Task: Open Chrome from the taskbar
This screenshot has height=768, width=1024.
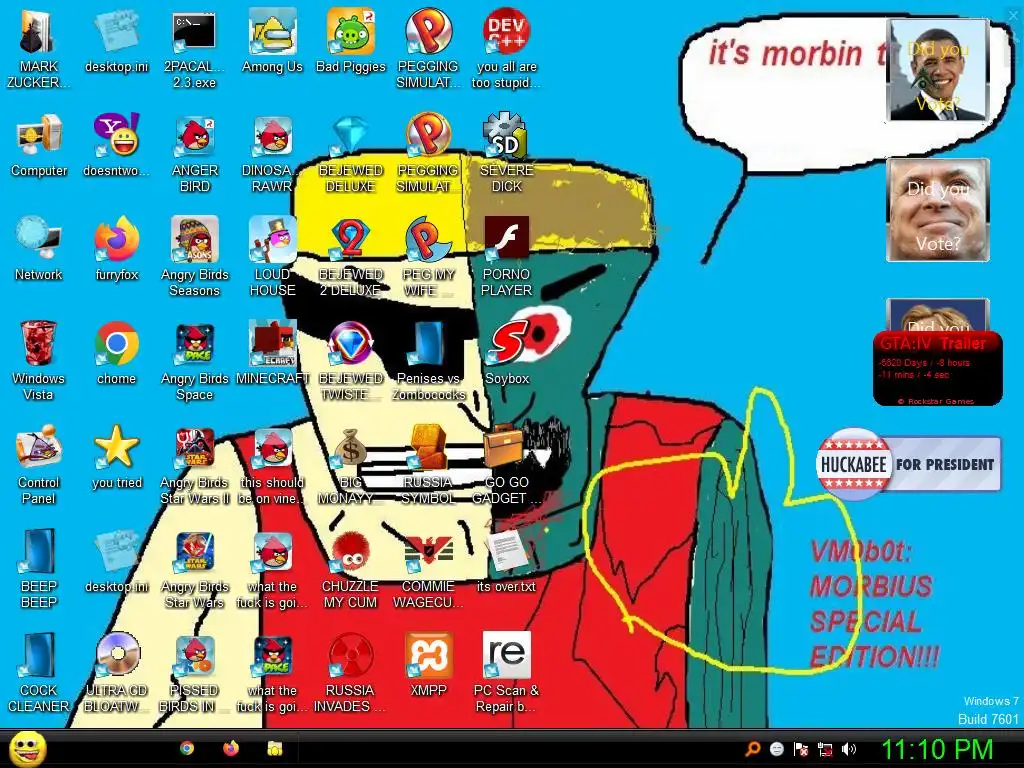Action: click(187, 748)
